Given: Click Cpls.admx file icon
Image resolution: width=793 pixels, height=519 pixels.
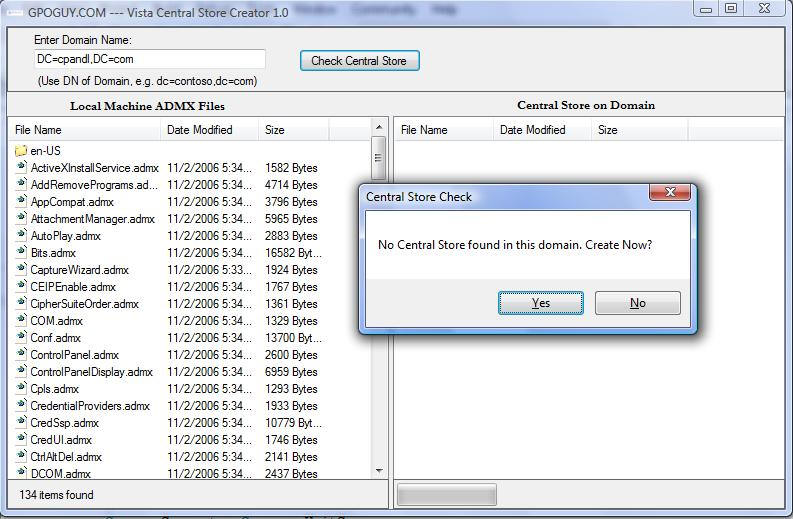Looking at the screenshot, I should coord(21,388).
